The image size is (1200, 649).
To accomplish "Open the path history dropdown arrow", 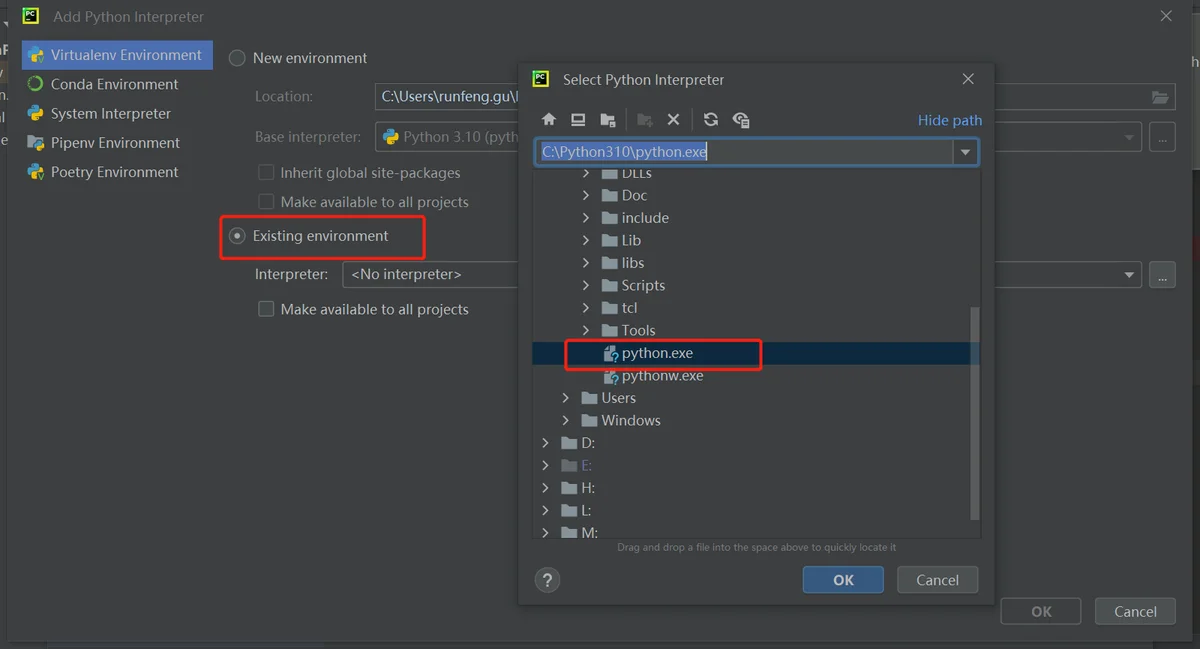I will 966,153.
